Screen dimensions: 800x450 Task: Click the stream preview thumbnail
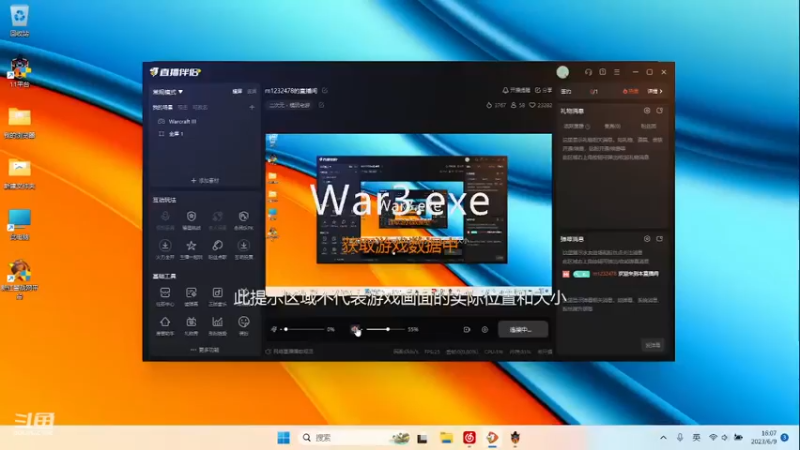[x=409, y=214]
